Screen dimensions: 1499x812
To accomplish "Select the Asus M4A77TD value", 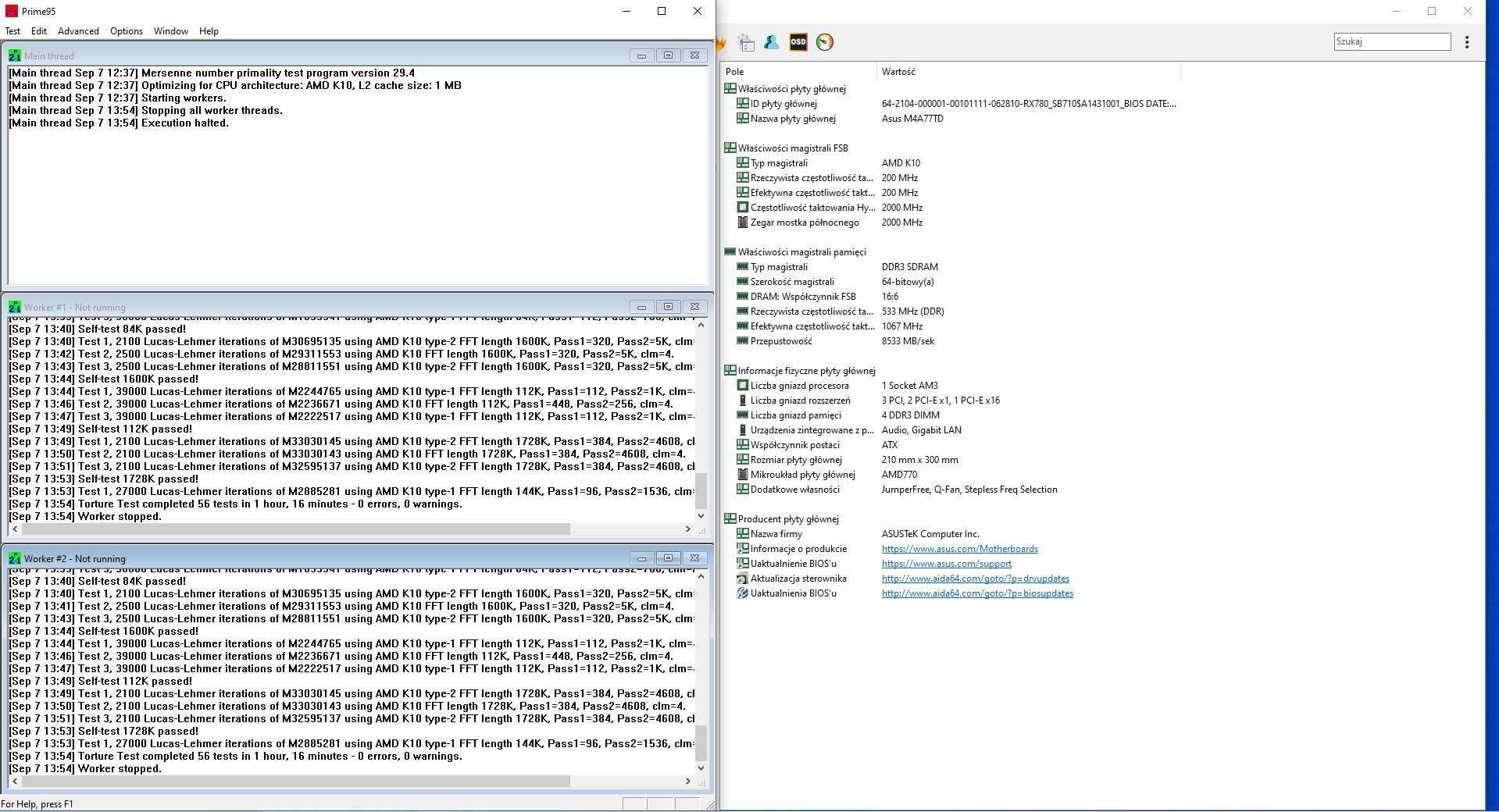I will click(x=912, y=119).
